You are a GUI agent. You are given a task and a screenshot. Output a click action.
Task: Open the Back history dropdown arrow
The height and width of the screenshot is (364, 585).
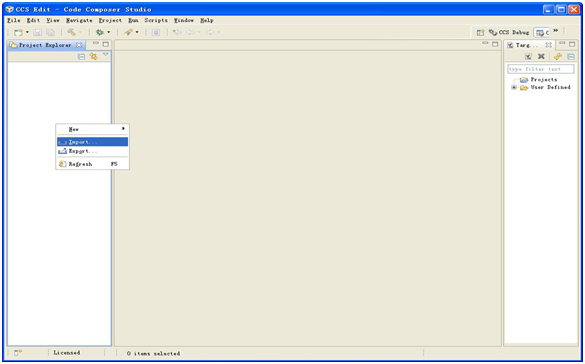point(199,32)
